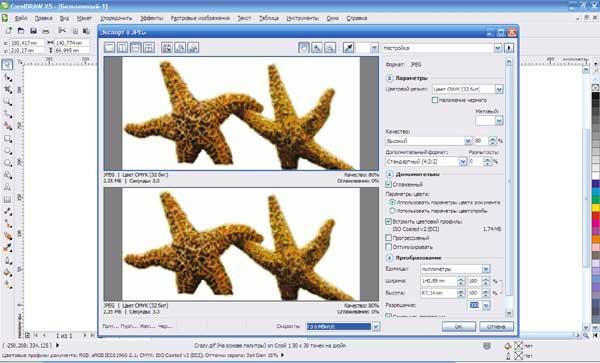The image size is (600, 363).
Task: Enable the Наложение черного checkbox
Action: click(x=435, y=100)
